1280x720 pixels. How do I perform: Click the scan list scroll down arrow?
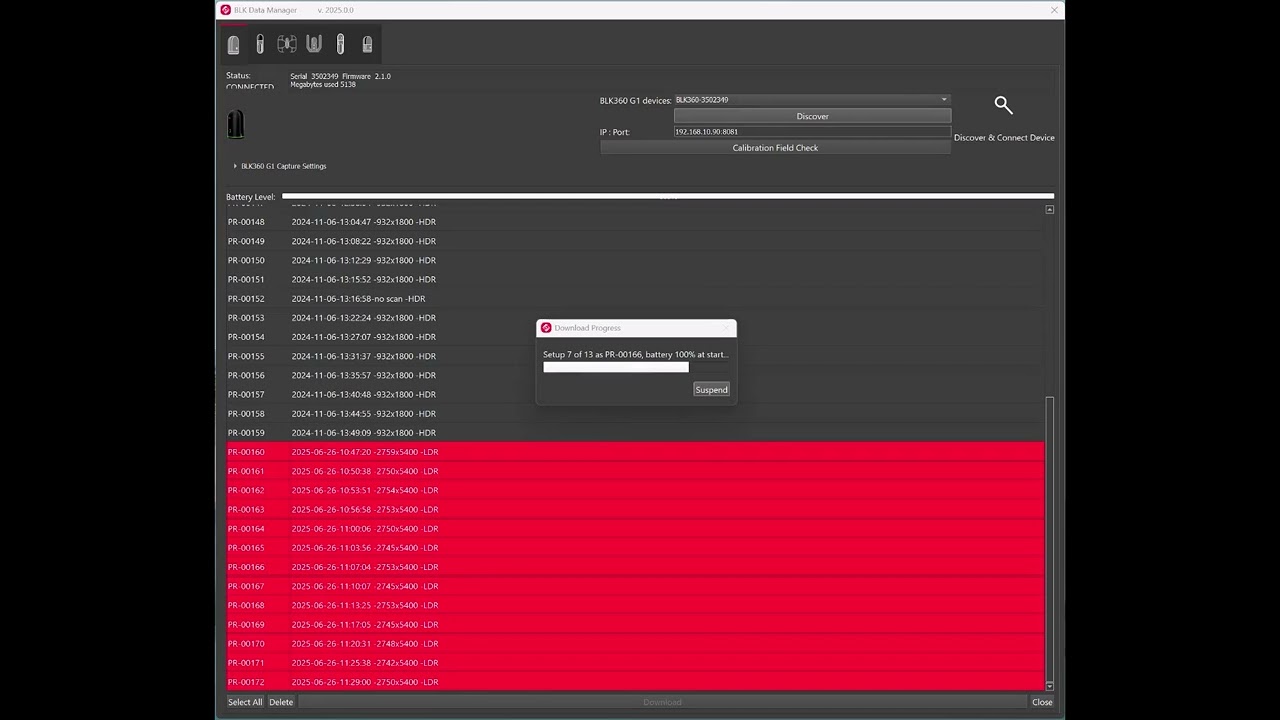tap(1049, 686)
